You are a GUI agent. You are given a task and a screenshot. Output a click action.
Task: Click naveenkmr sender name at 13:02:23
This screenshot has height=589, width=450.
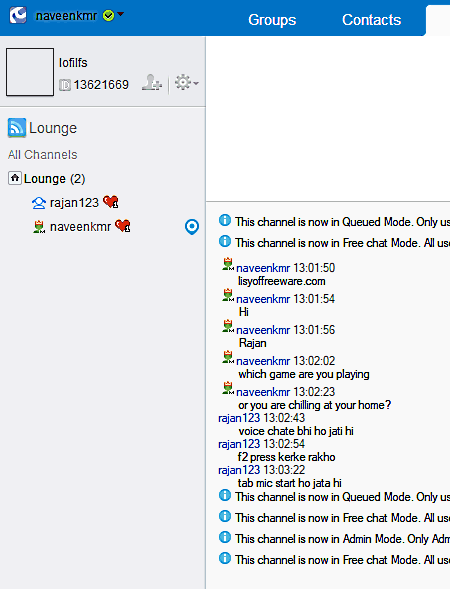(263, 392)
